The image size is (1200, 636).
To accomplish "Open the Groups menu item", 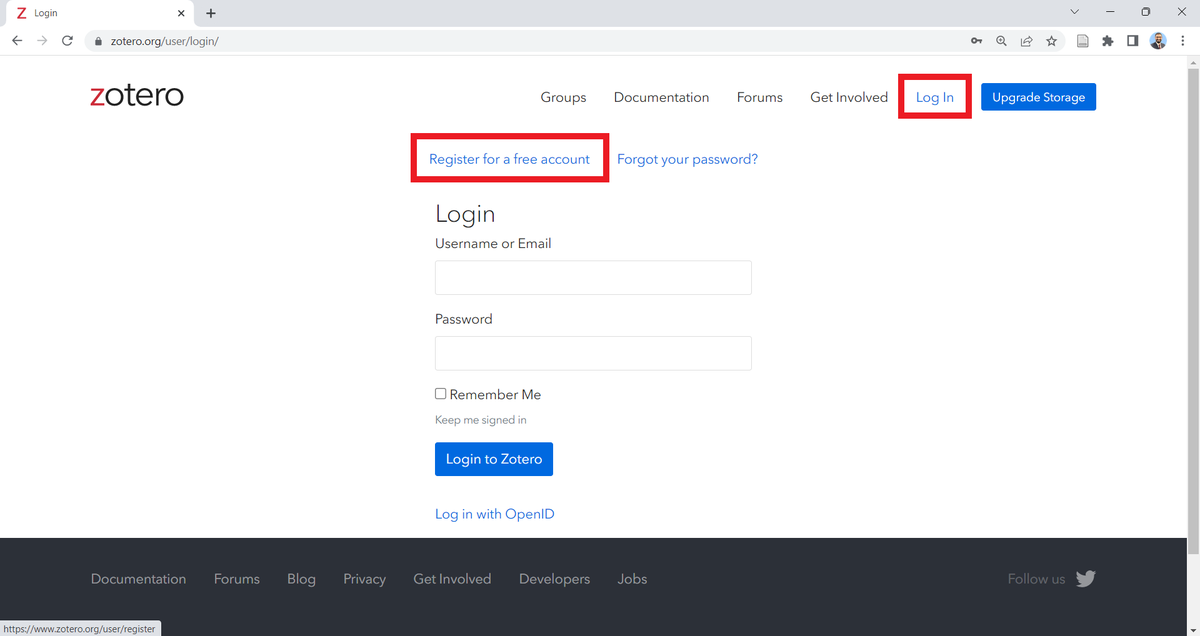I will pyautogui.click(x=563, y=97).
